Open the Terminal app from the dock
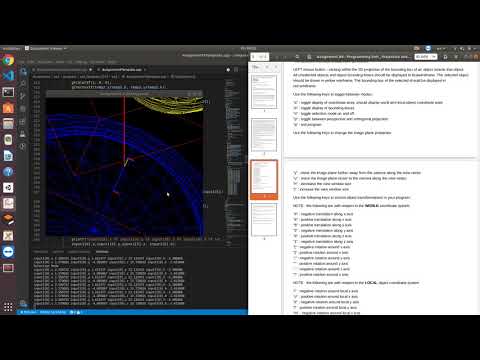The height and width of the screenshot is (360, 480). click(x=8, y=92)
